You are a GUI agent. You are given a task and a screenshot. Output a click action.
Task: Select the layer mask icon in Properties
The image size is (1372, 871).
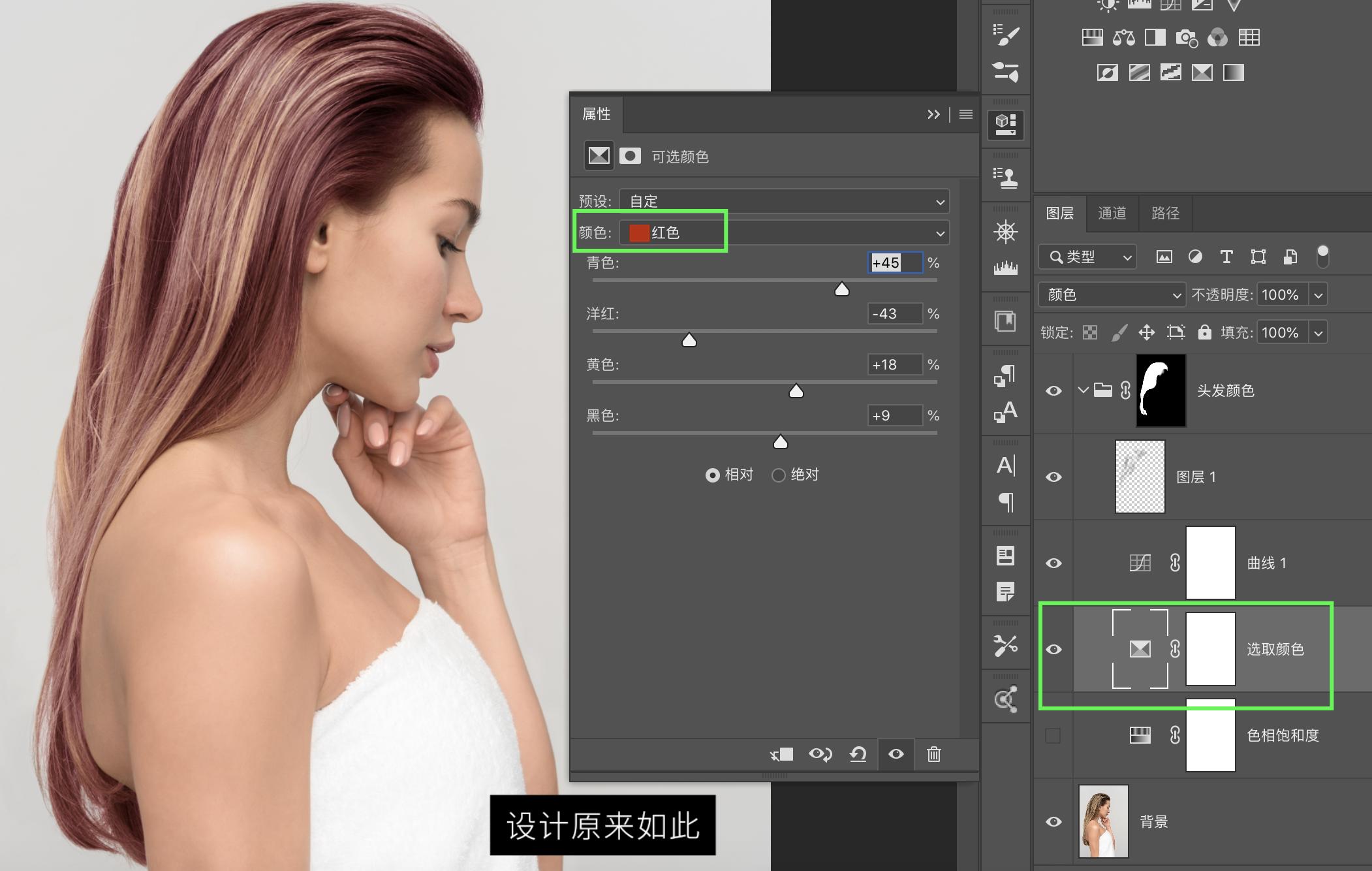pos(629,156)
